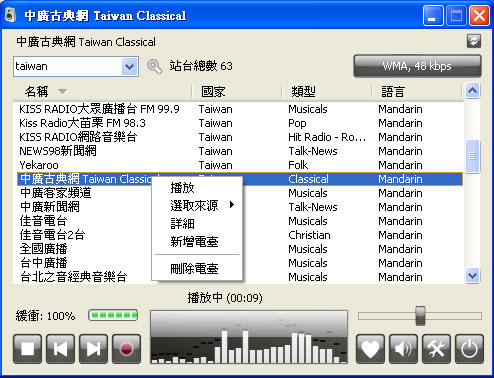Click the 播放中 (00:09) status text
Viewport: 494px width, 378px height.
tap(225, 298)
